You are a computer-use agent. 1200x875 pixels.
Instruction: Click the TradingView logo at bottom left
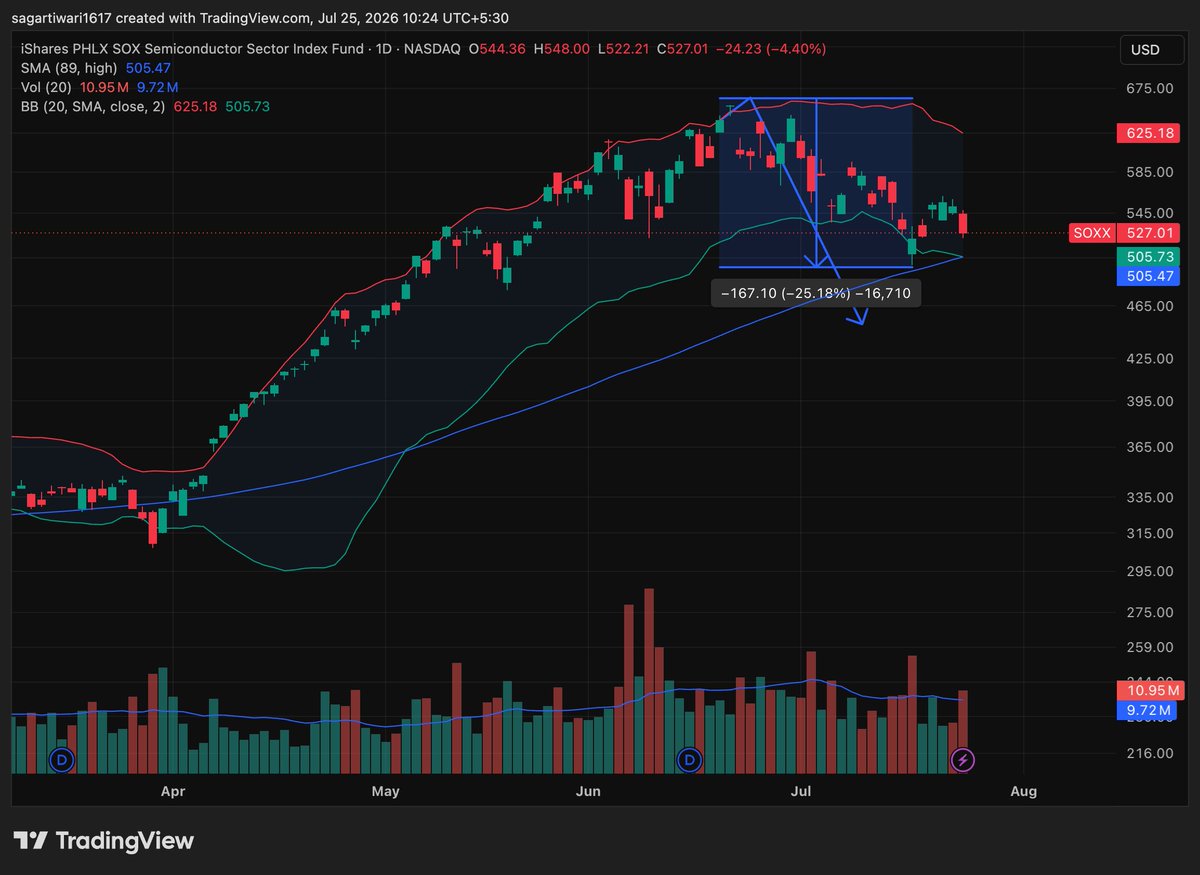pos(104,840)
